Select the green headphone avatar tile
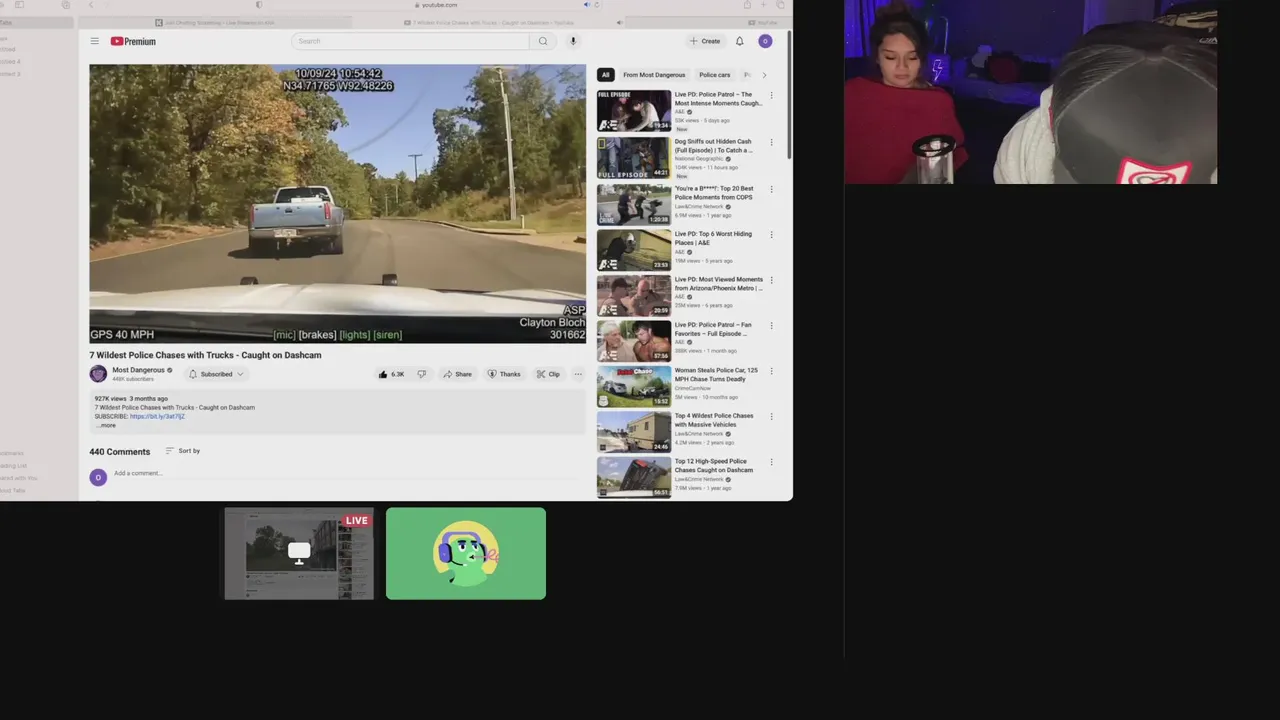The height and width of the screenshot is (720, 1280). click(466, 554)
